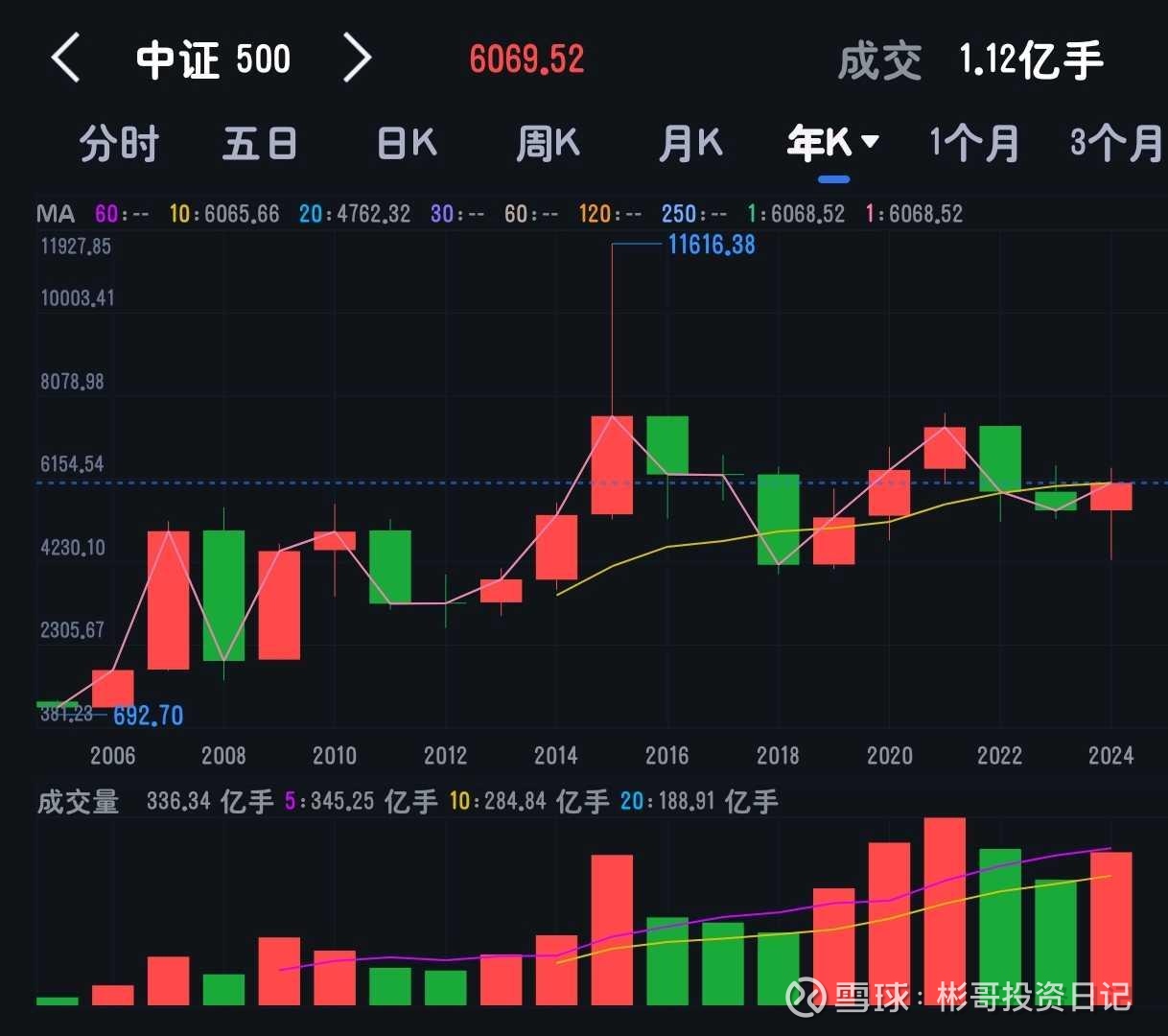Select the 2015 red volume bar
1168x1036 pixels.
(612, 930)
